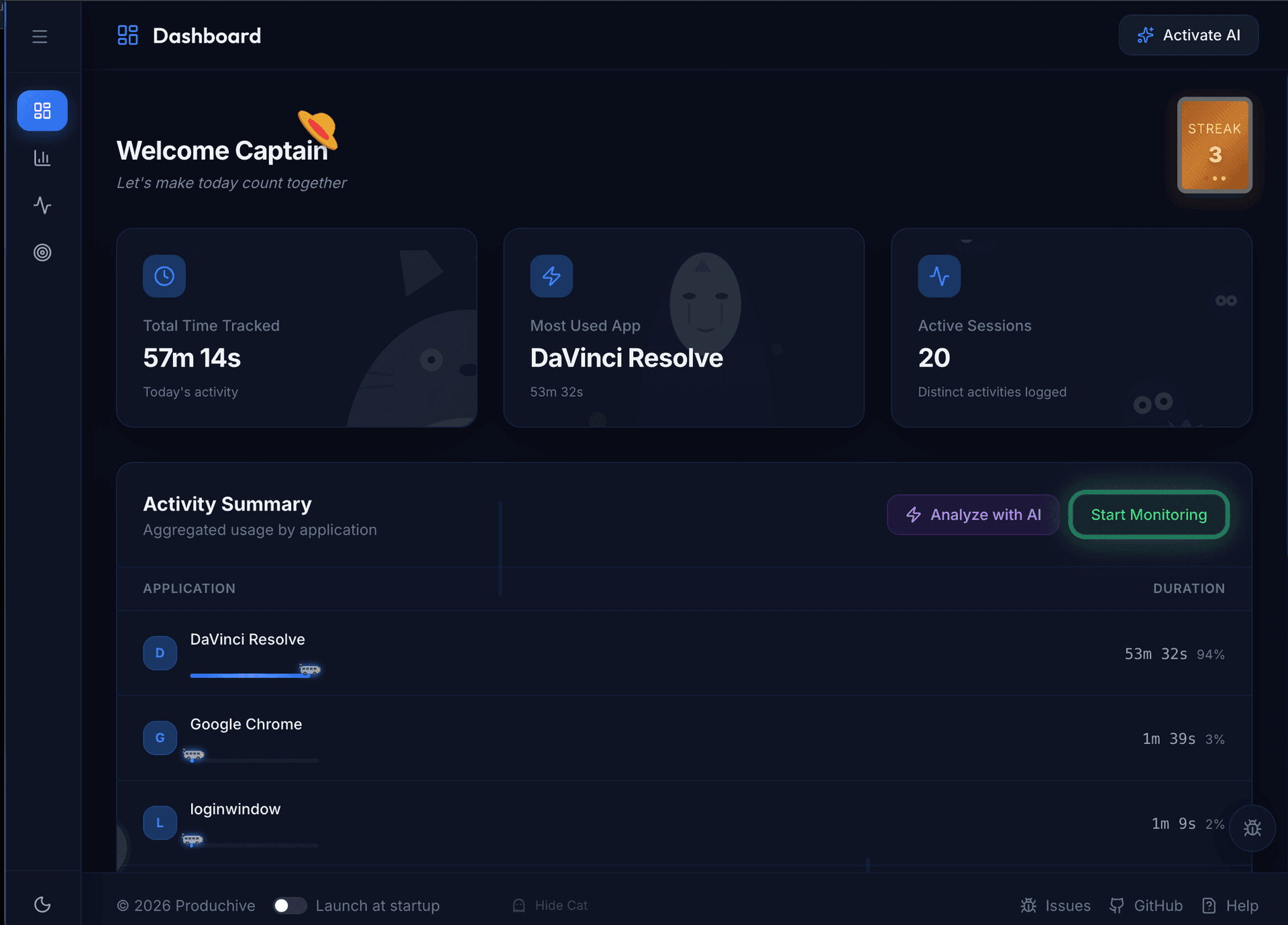
Task: Click the 53m 32s duration in the table
Action: pyautogui.click(x=1156, y=654)
